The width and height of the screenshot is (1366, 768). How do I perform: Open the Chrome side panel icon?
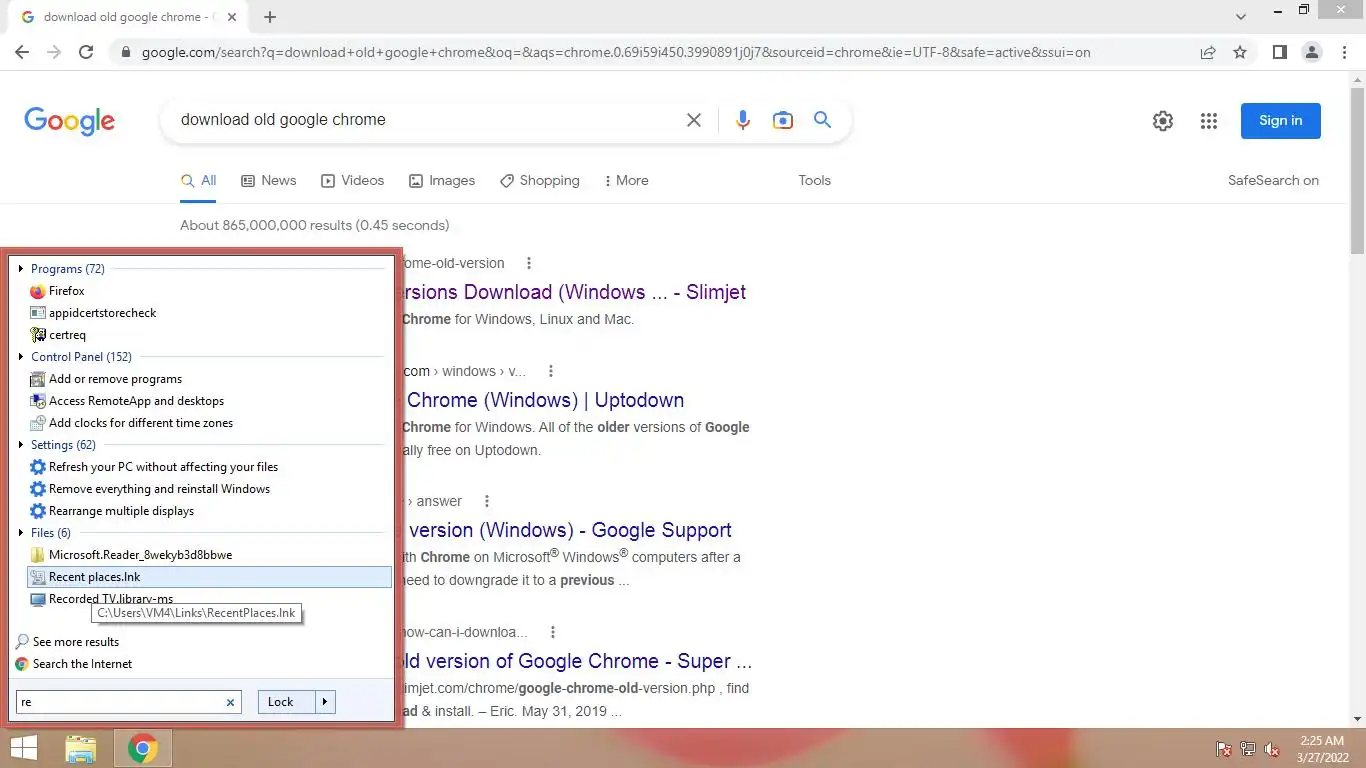(x=1279, y=52)
